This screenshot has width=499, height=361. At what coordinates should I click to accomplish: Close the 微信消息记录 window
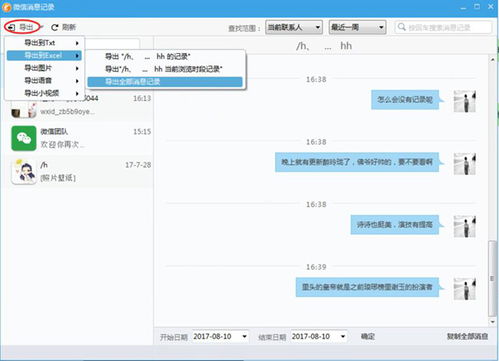(x=491, y=7)
